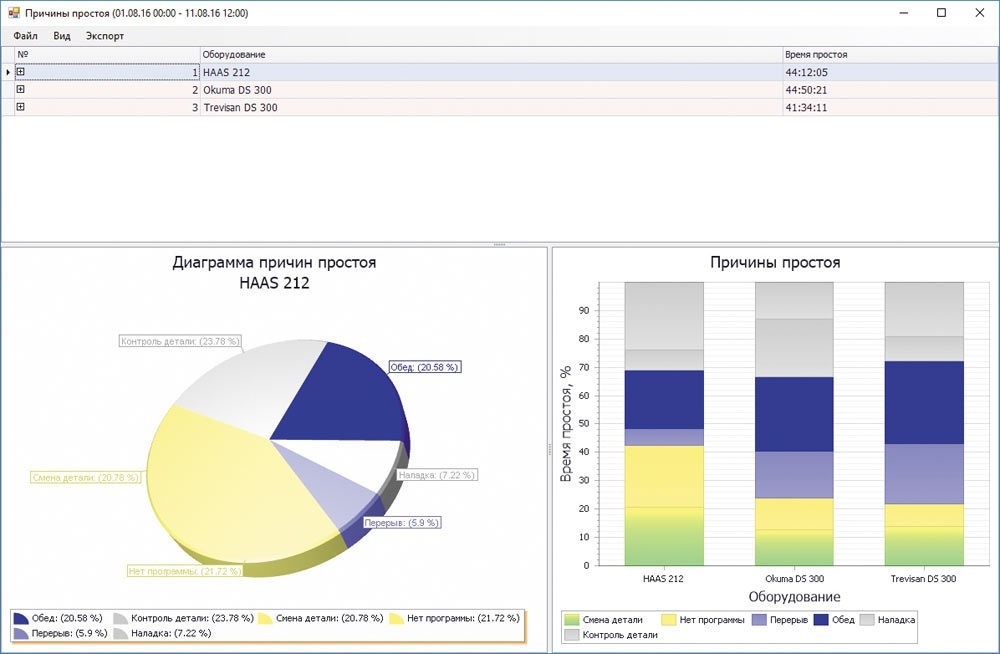Click the dark blue Обед pie slice
Screen dimensions: 1000x654
click(348, 399)
